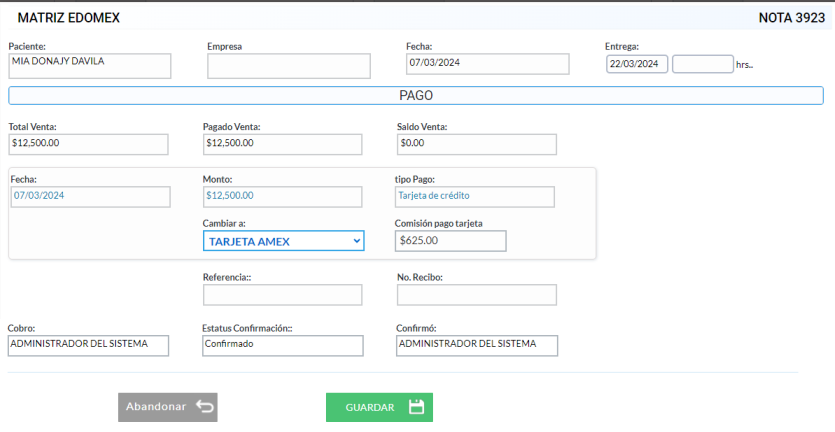Click the Monto payment amount field

[282, 197]
